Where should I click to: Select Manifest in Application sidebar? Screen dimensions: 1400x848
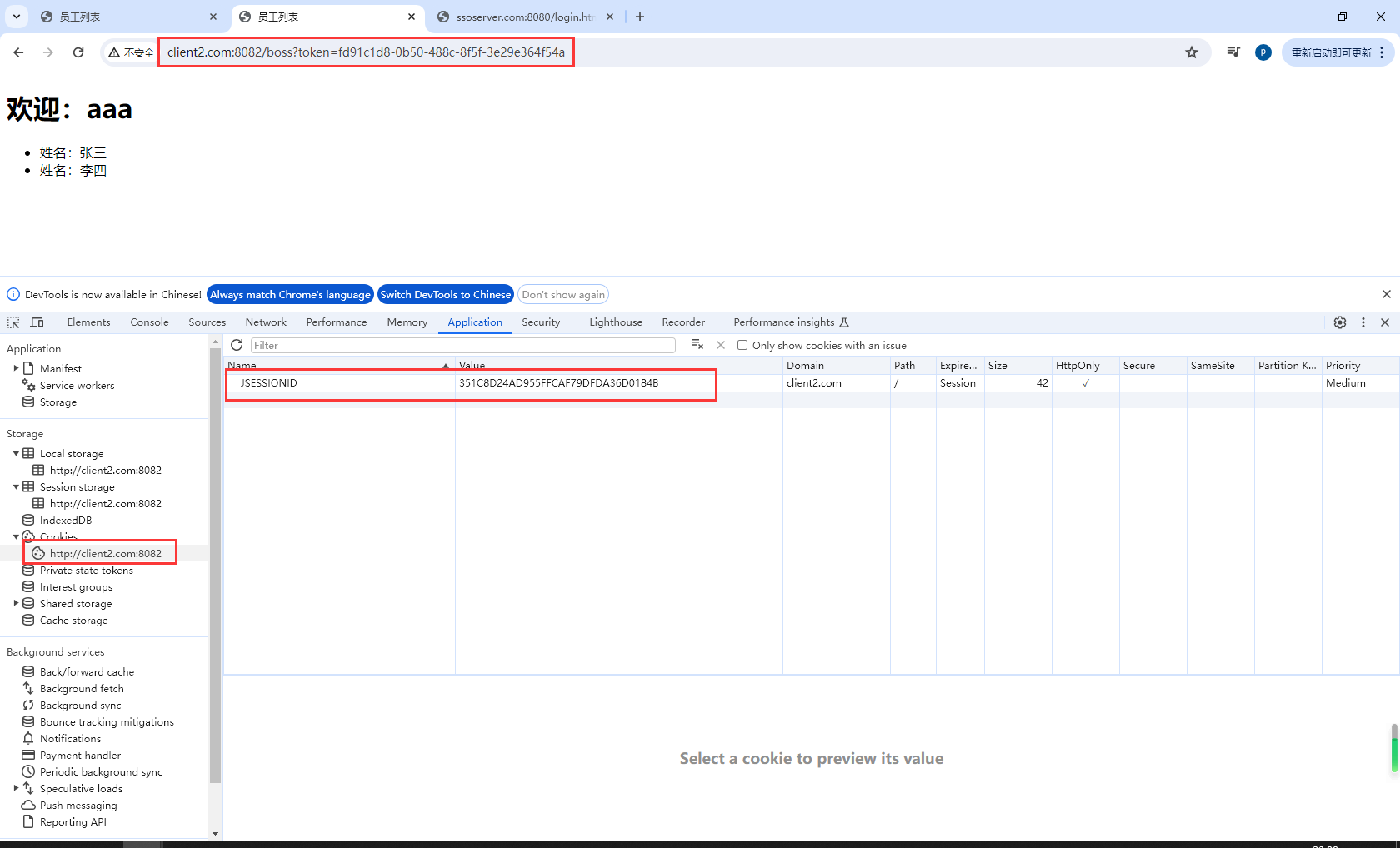(61, 368)
